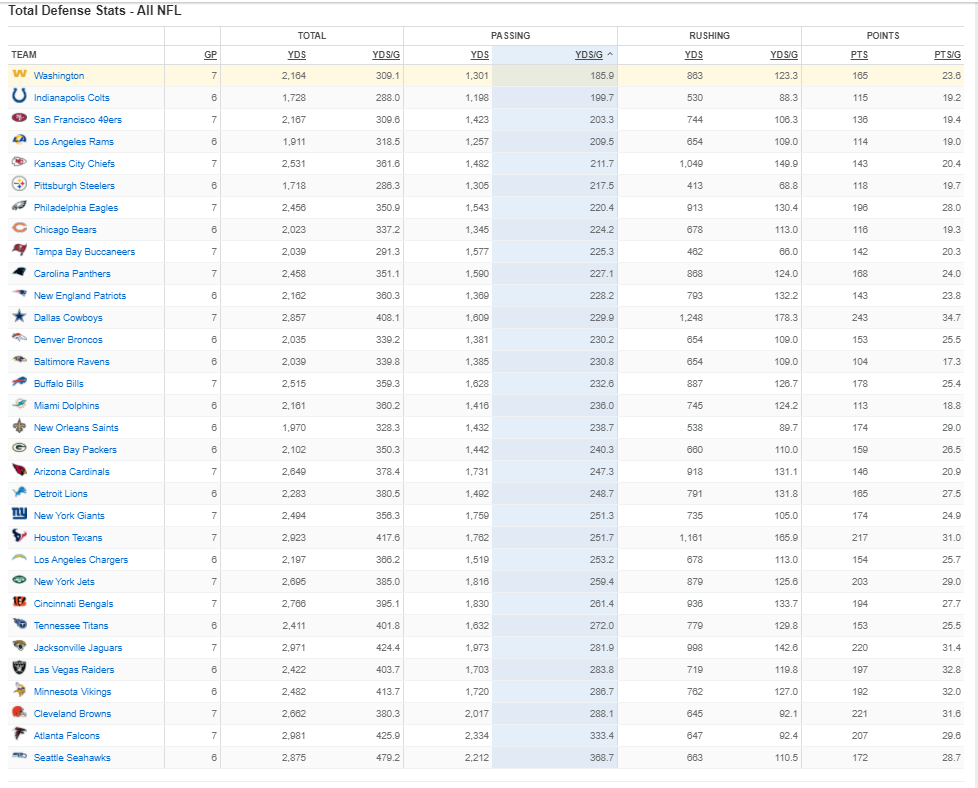Click the Cleveland Browns helmet logo
This screenshot has height=788, width=978.
click(19, 711)
